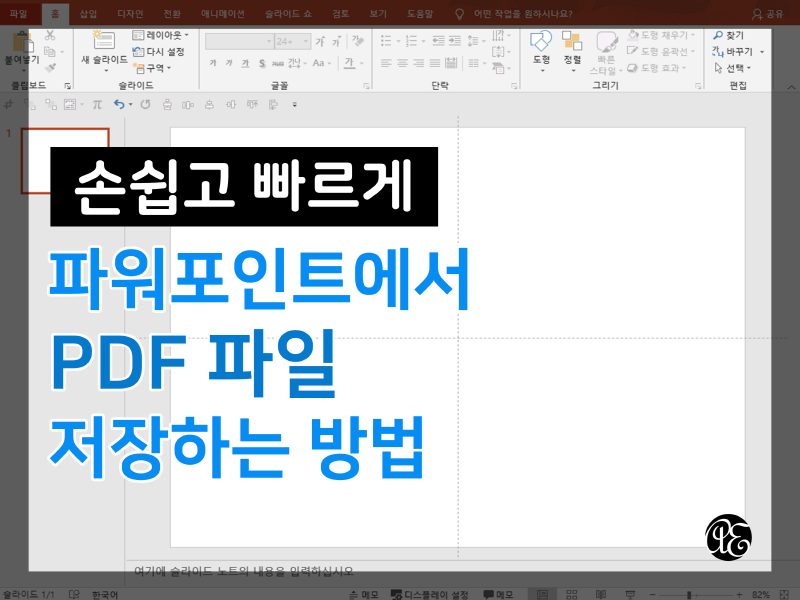The width and height of the screenshot is (800, 600).
Task: Open the font name combo box
Action: point(239,41)
